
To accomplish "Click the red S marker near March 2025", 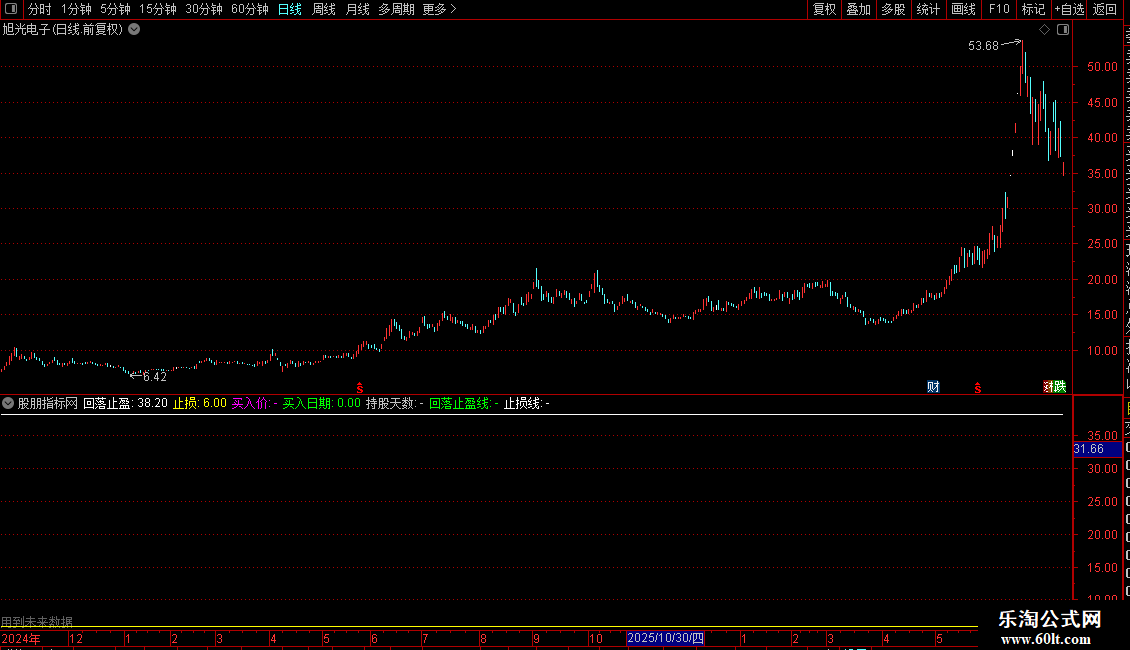I will coord(978,388).
